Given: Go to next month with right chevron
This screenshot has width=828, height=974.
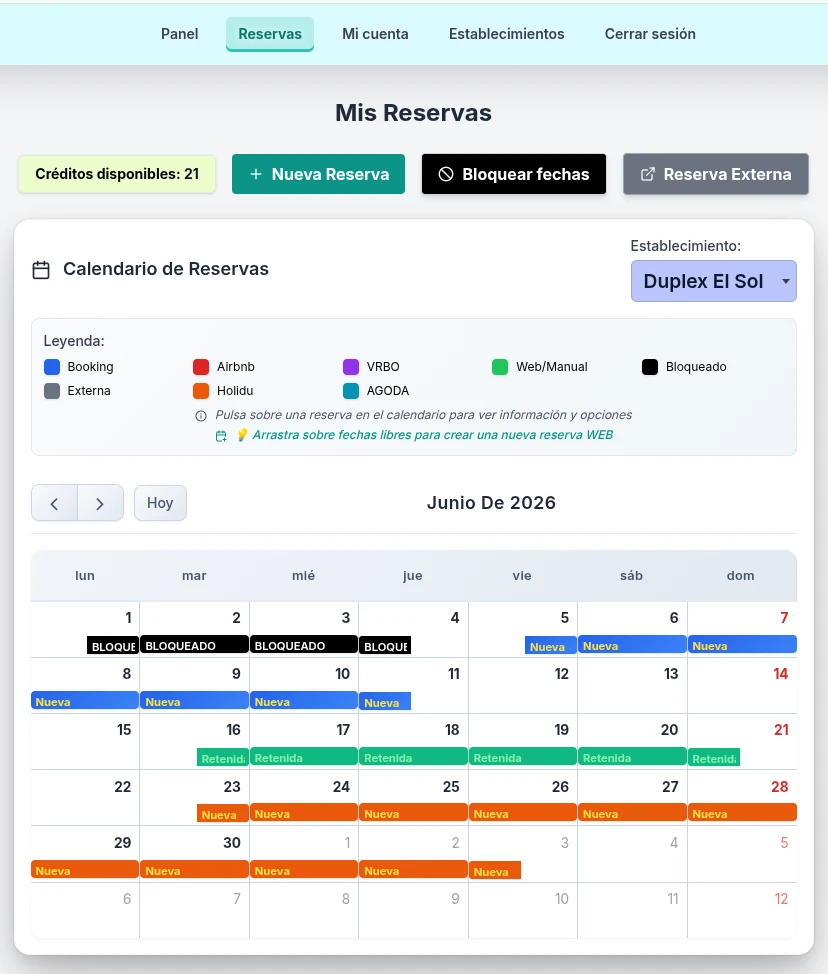Looking at the screenshot, I should pos(100,503).
